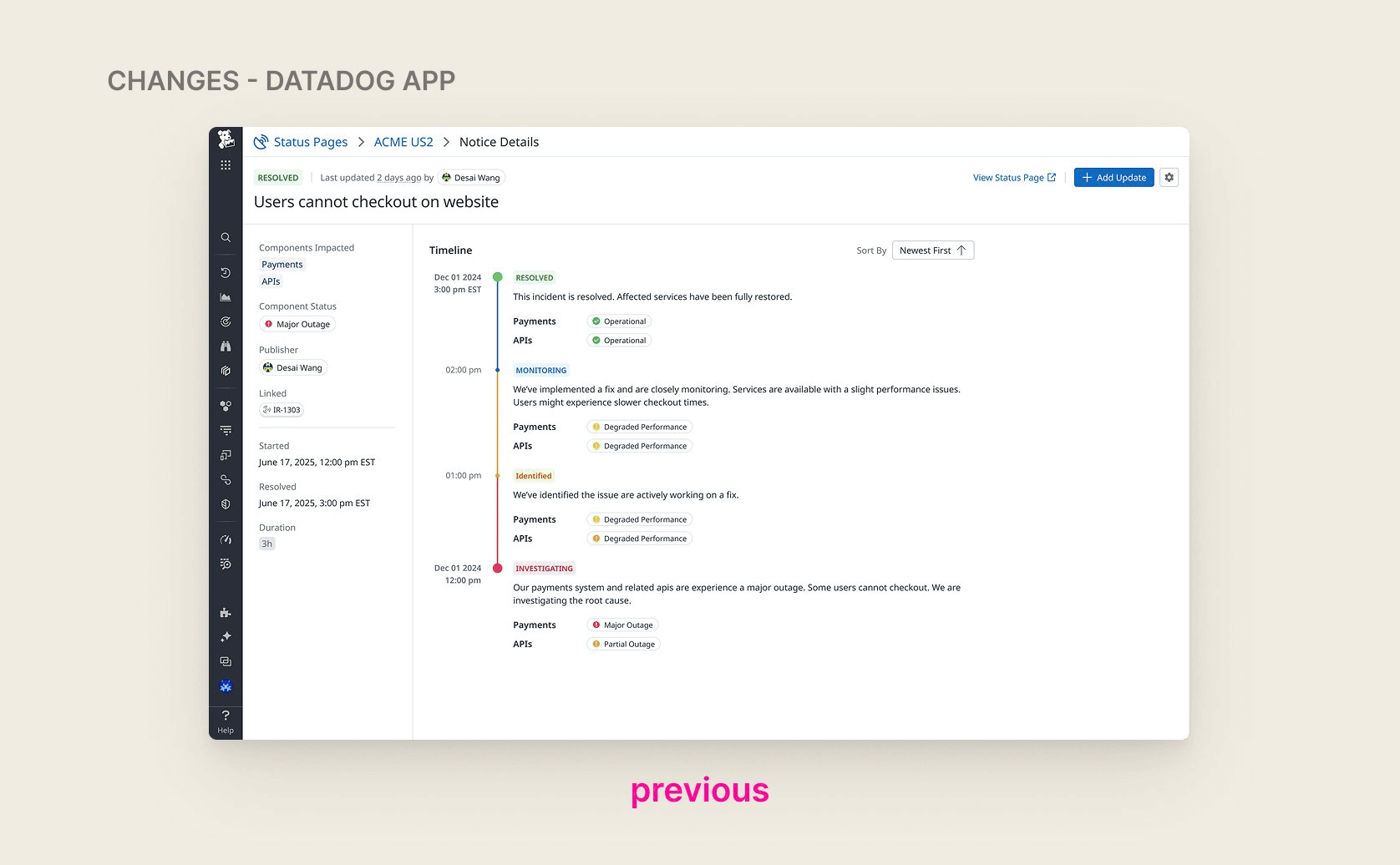Click 'Users cannot checkout on website' title
The width and height of the screenshot is (1400, 865).
tap(376, 202)
